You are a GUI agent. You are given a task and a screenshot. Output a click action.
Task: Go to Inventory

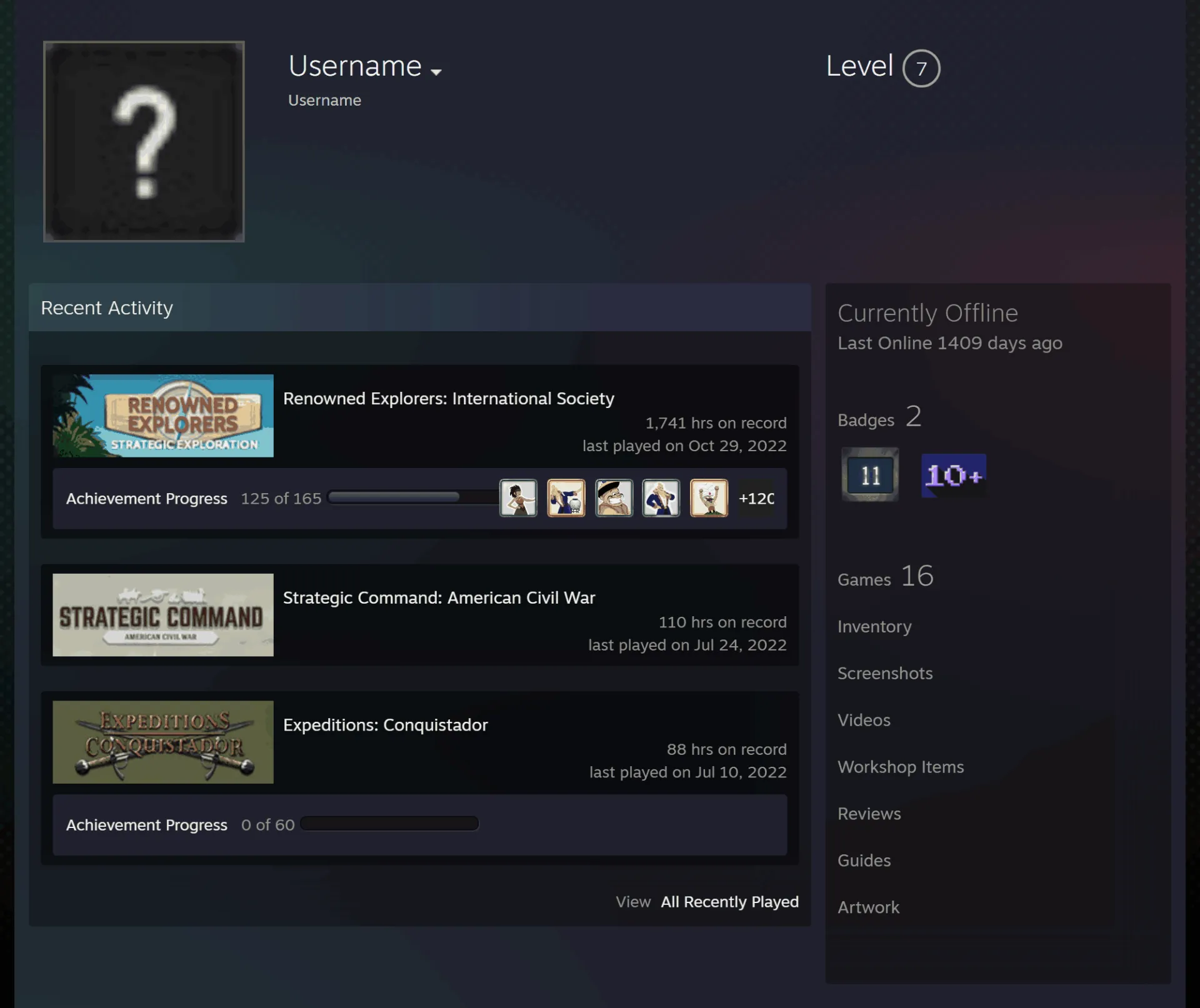click(x=874, y=626)
